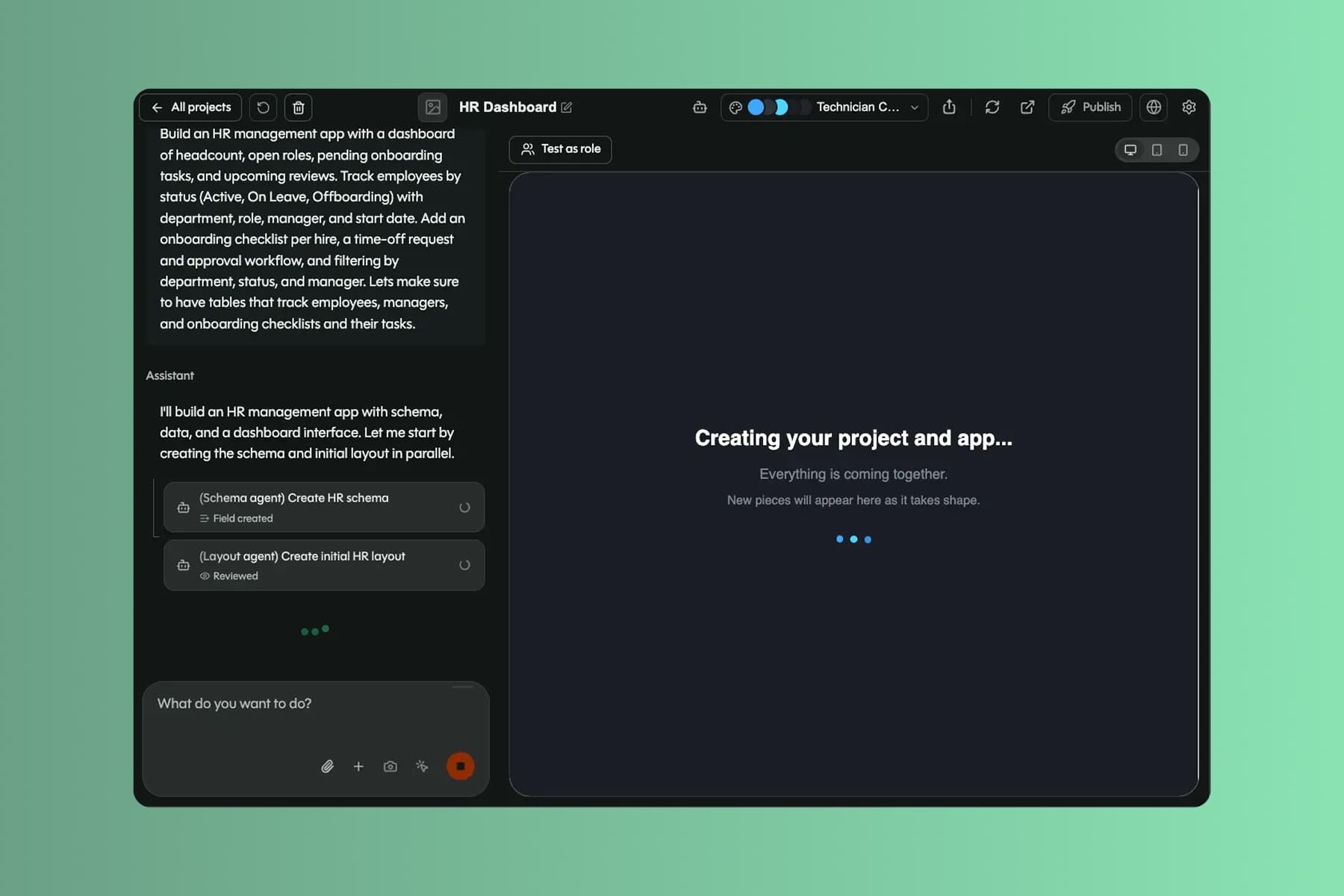Image resolution: width=1344 pixels, height=896 pixels.
Task: Click the palette icon in the theme selector
Action: coord(735,108)
